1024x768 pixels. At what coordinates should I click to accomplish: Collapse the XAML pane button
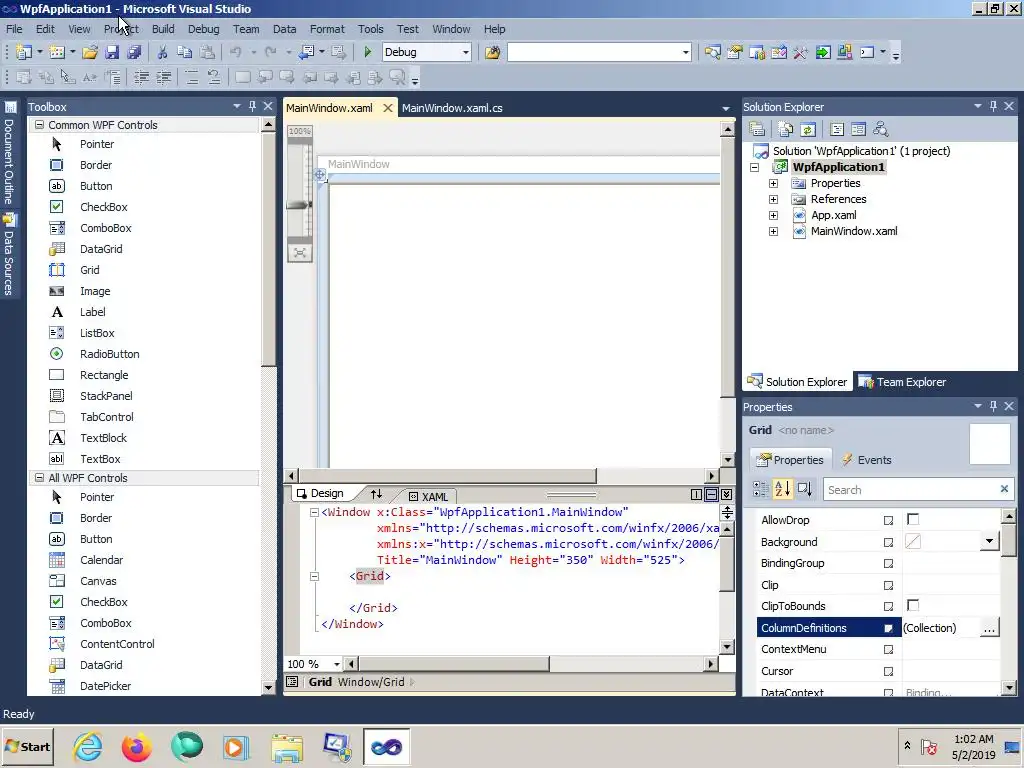[x=726, y=494]
